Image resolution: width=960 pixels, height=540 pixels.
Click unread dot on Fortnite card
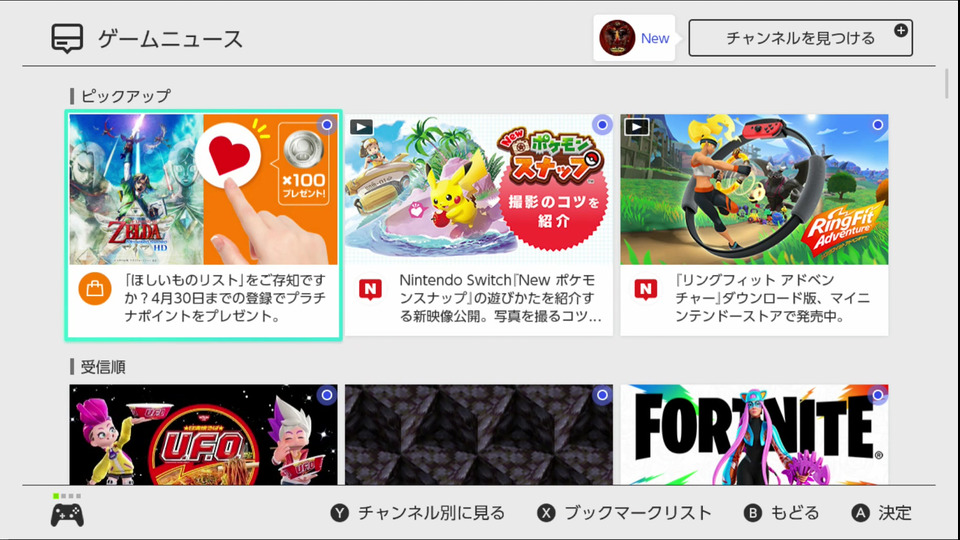pyautogui.click(x=878, y=396)
